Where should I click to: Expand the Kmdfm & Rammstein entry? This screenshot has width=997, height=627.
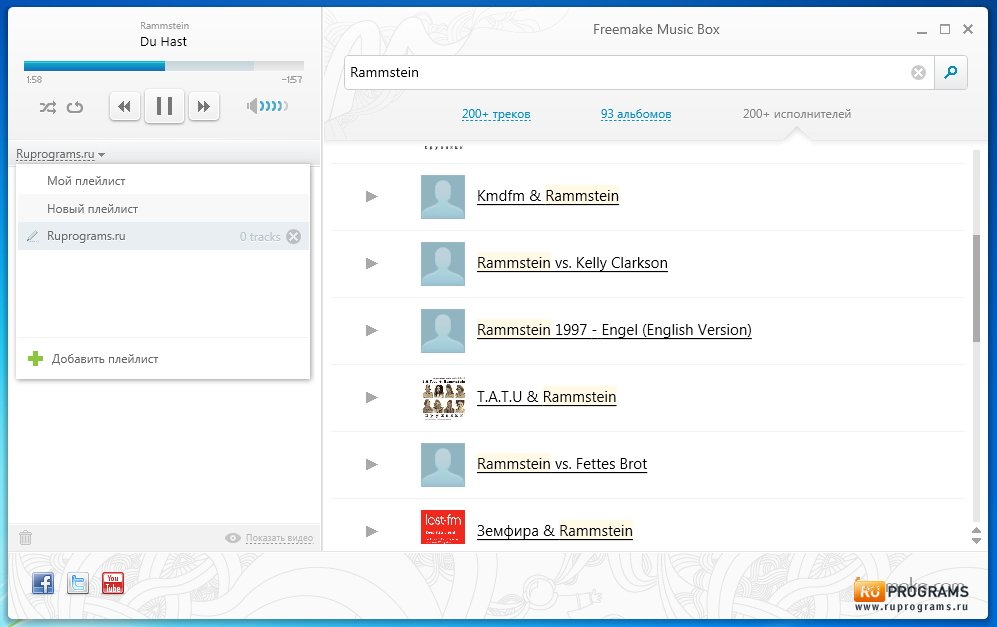[x=372, y=196]
